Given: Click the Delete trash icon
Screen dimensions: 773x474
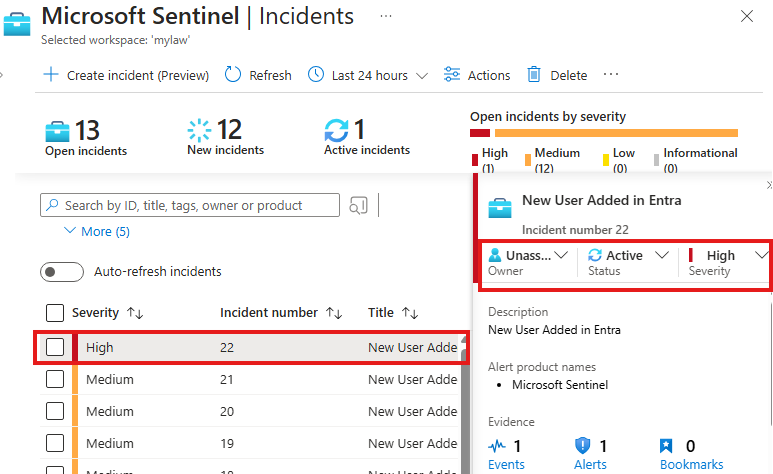Looking at the screenshot, I should tap(534, 75).
